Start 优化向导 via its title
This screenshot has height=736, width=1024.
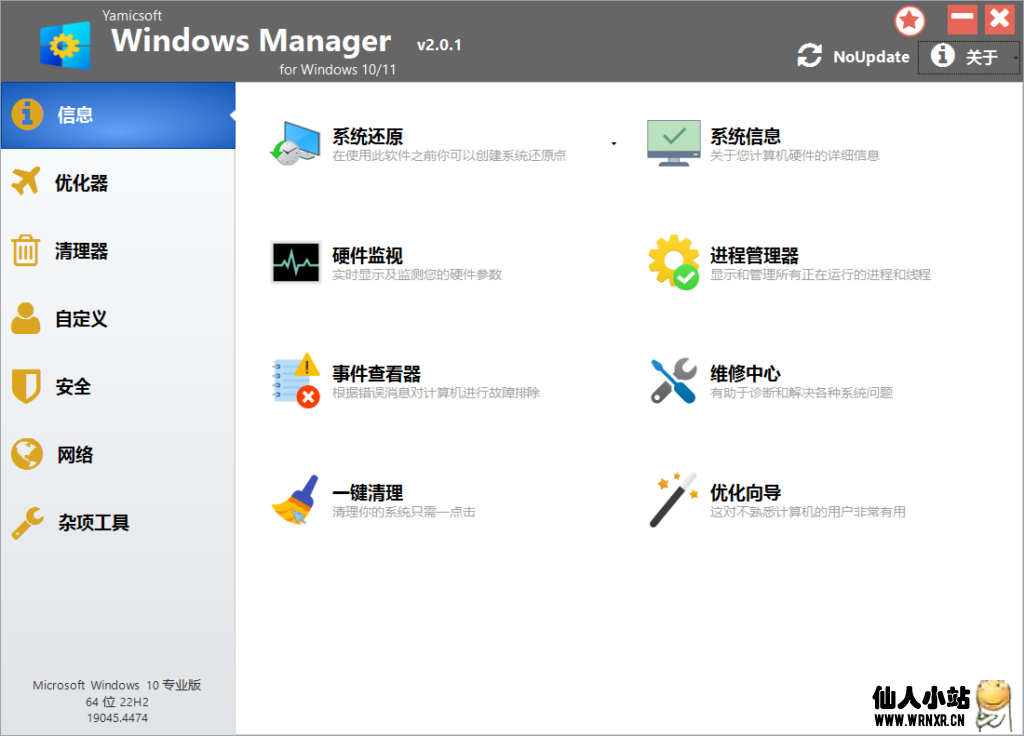745,493
